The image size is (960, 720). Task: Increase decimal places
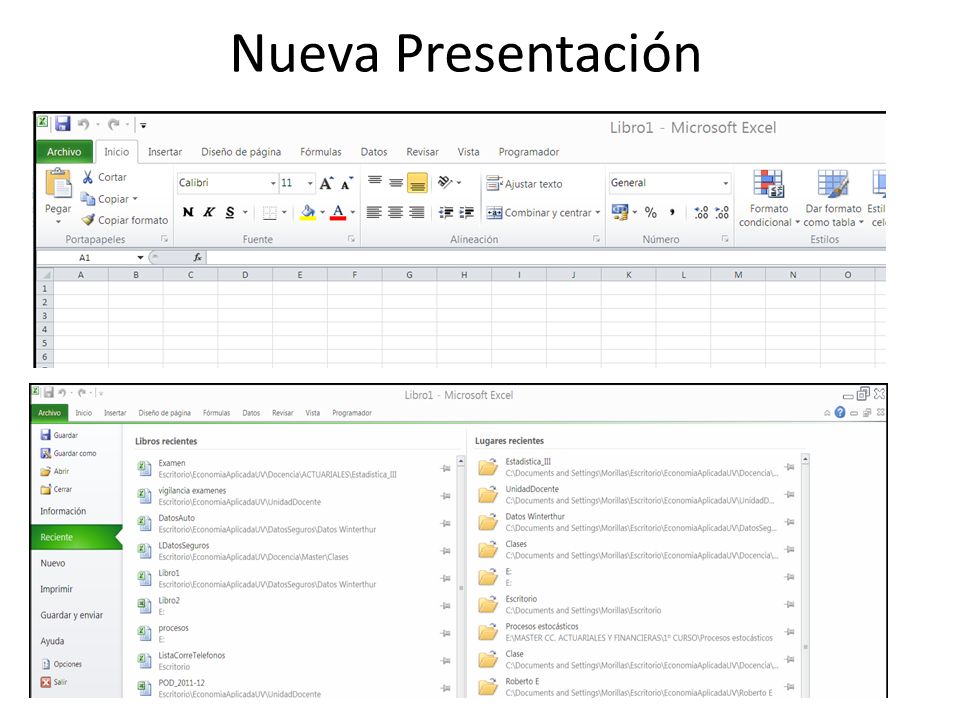point(701,212)
